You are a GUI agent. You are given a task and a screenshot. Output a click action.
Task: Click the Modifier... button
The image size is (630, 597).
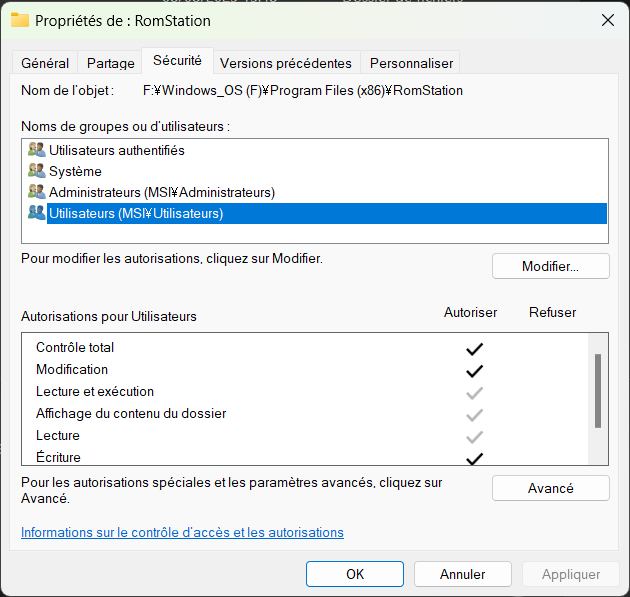coord(550,266)
